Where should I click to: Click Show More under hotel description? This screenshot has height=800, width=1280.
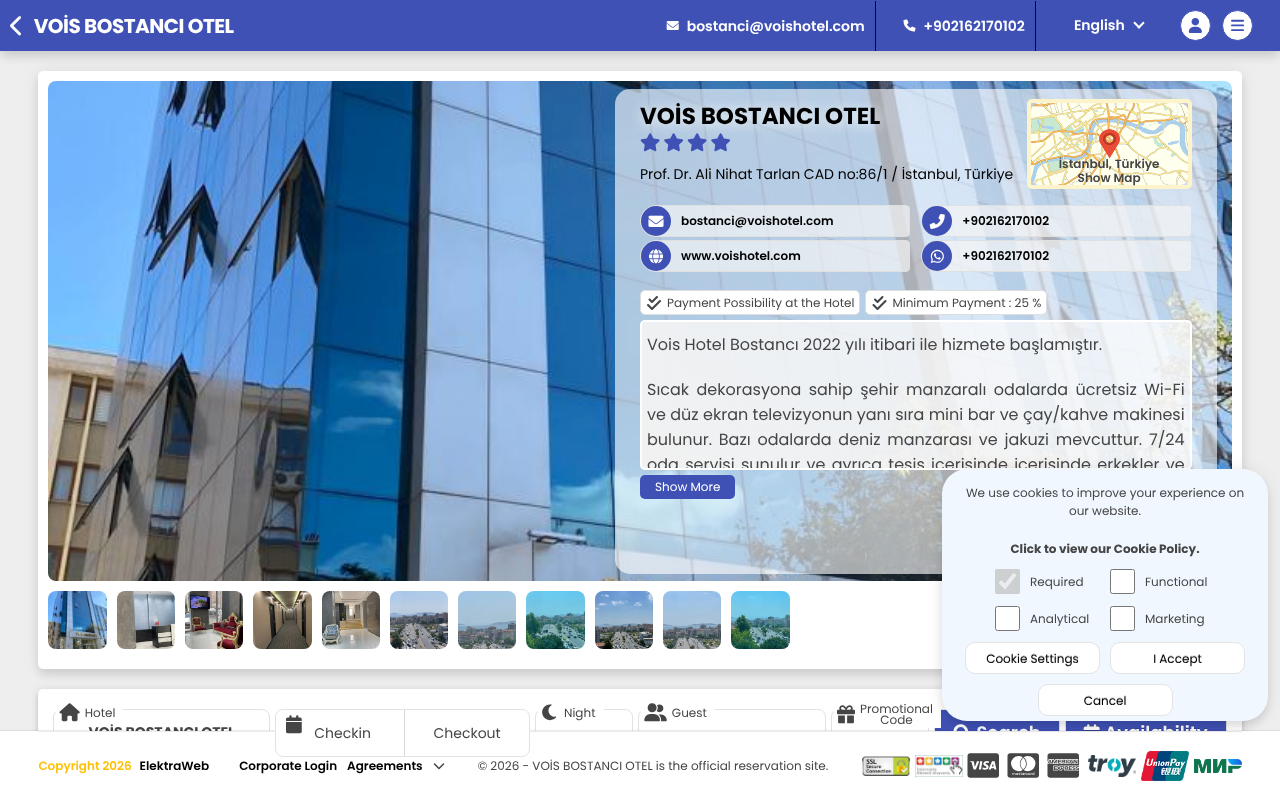[x=687, y=487]
